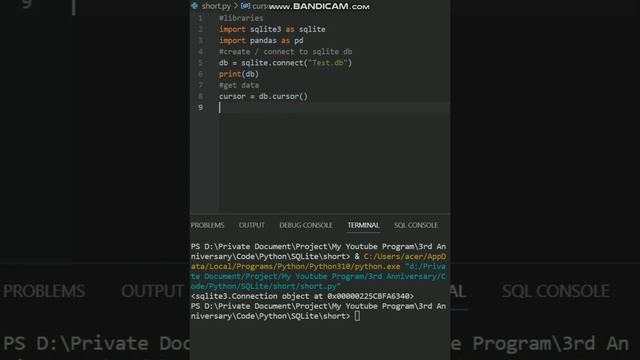
Task: Click line 2 'import sqlite3 as sqlite'
Action: click(x=272, y=29)
